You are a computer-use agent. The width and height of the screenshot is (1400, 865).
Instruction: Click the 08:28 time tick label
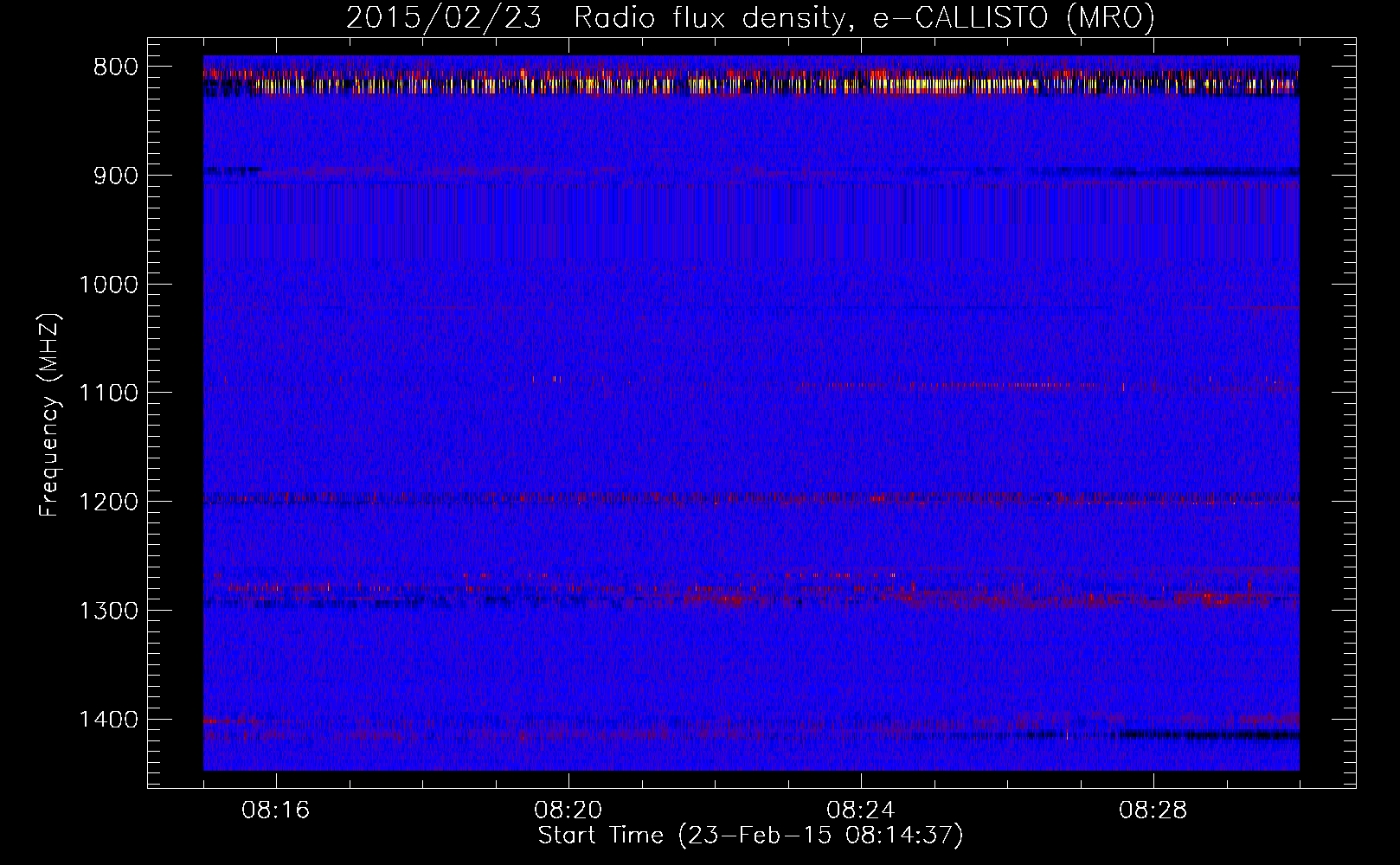(x=1153, y=811)
